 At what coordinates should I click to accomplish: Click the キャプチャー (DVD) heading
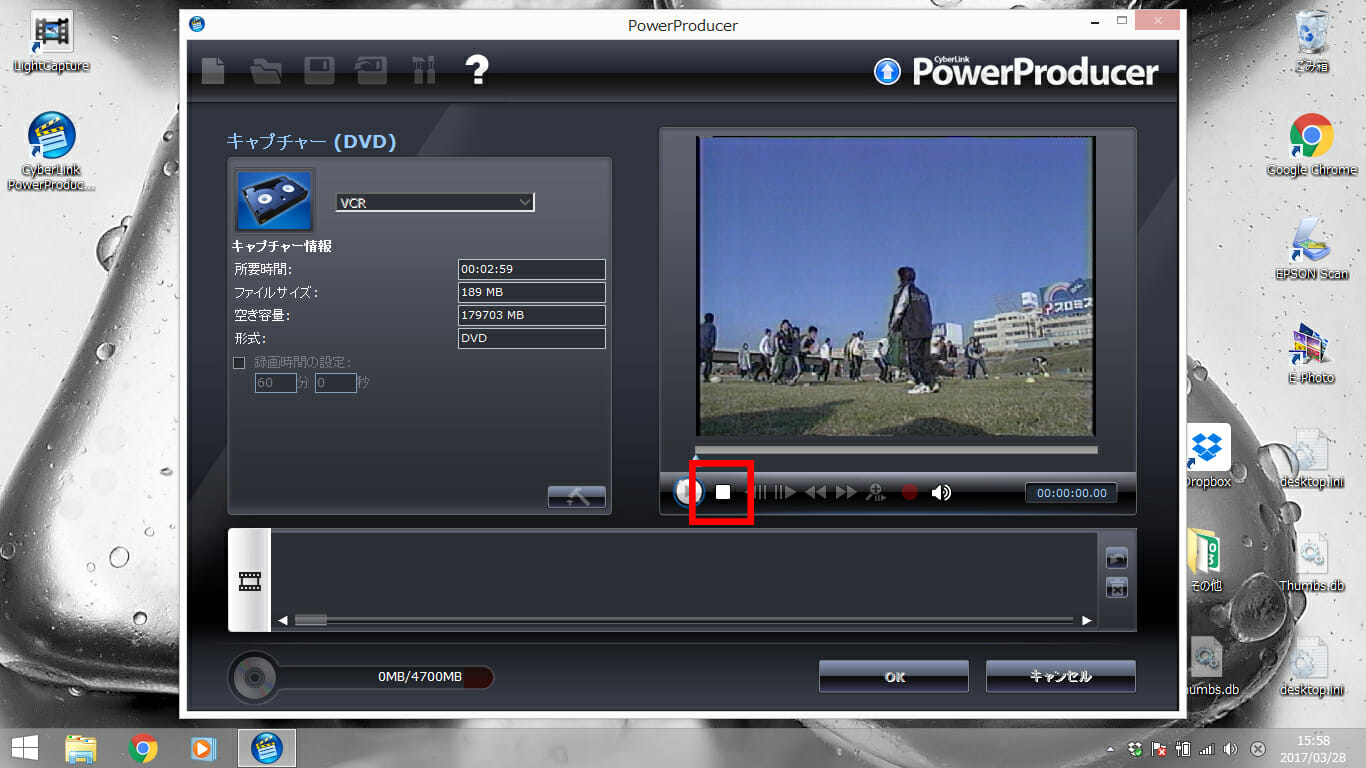(312, 142)
